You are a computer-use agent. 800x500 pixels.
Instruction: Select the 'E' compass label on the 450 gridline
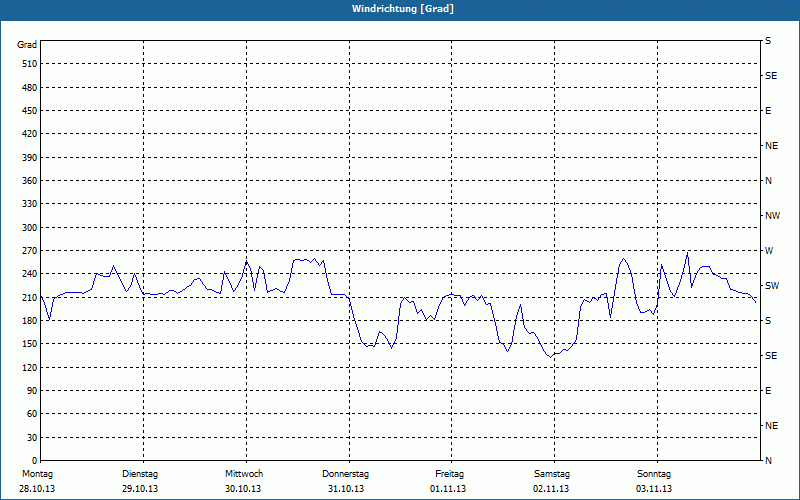tap(768, 111)
